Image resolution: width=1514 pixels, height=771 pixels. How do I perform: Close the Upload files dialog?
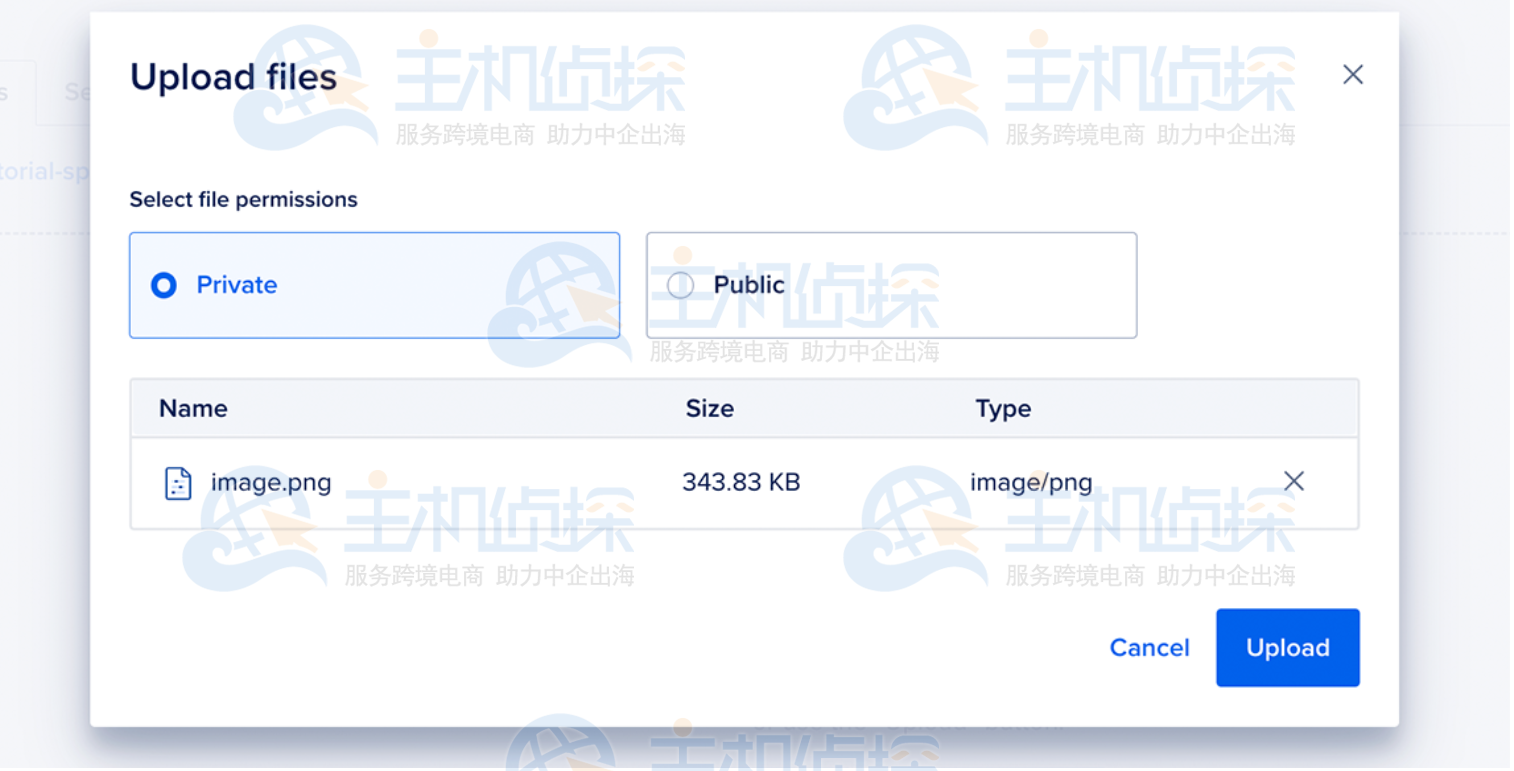coord(1353,75)
